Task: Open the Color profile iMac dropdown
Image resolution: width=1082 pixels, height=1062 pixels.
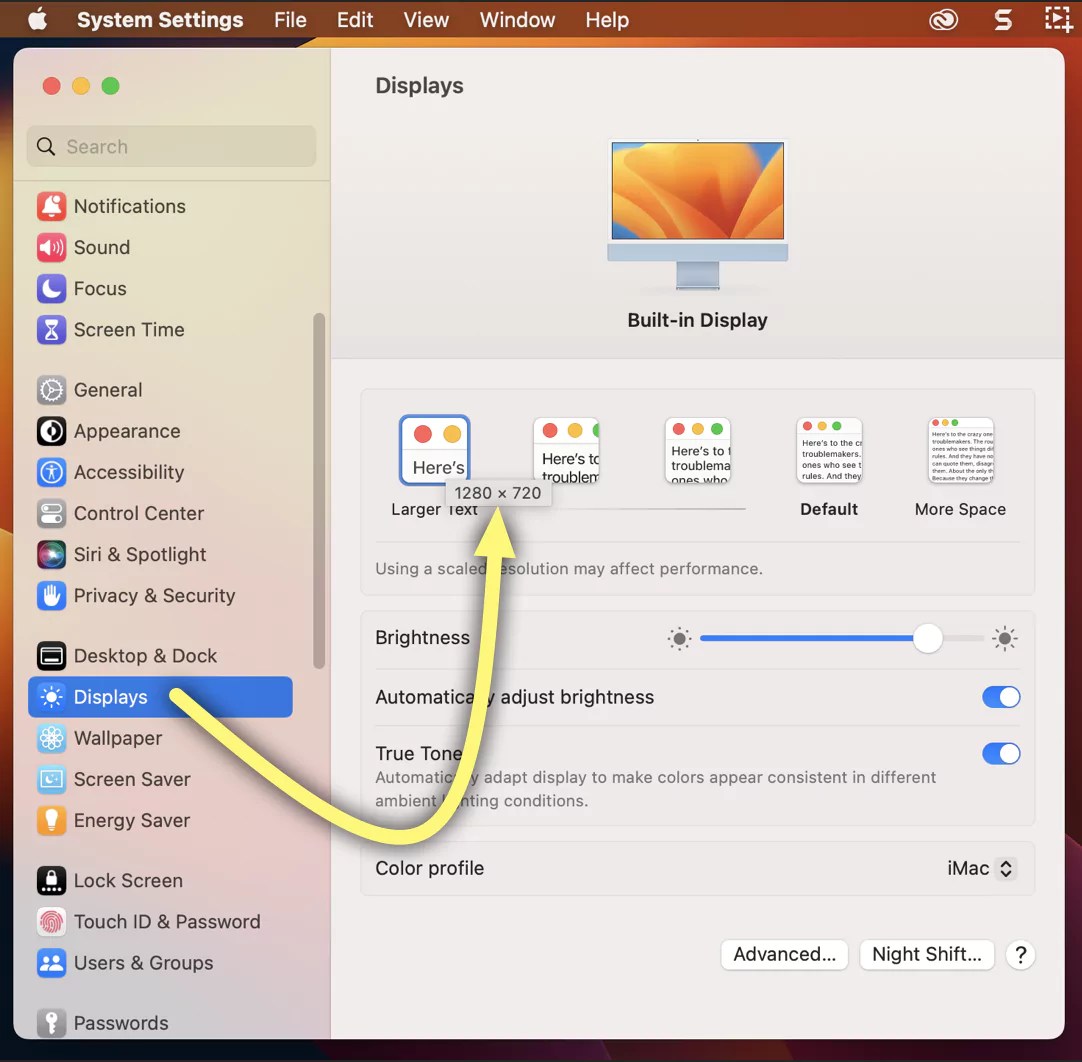Action: [x=978, y=868]
